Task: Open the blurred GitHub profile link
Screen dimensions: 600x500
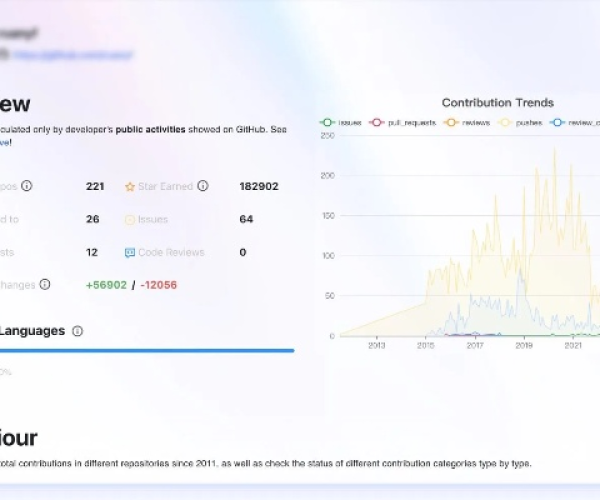Action: click(73, 55)
